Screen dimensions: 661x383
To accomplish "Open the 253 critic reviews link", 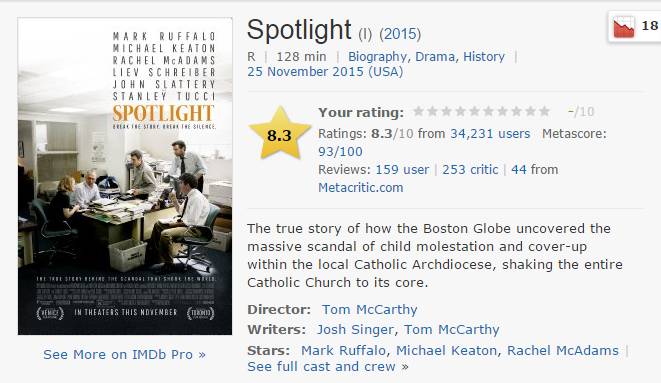I will [x=470, y=169].
